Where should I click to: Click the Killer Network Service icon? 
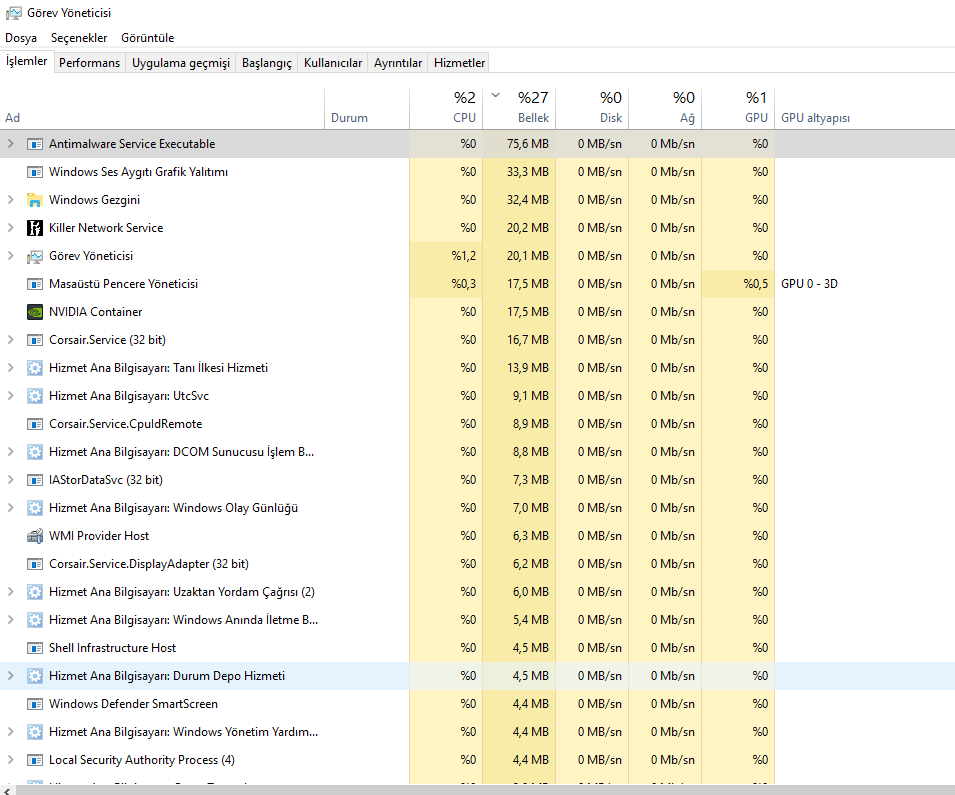35,228
